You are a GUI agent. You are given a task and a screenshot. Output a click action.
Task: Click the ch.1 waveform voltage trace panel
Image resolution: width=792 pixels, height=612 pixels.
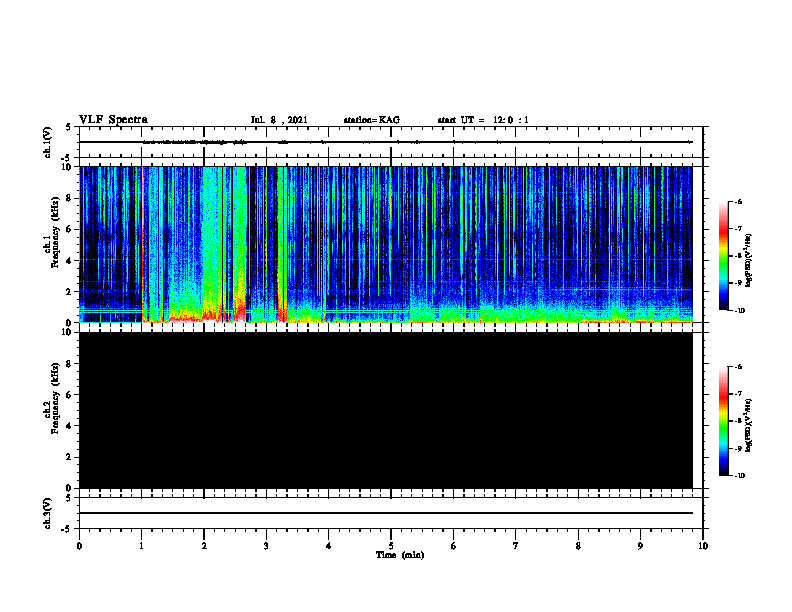click(391, 142)
